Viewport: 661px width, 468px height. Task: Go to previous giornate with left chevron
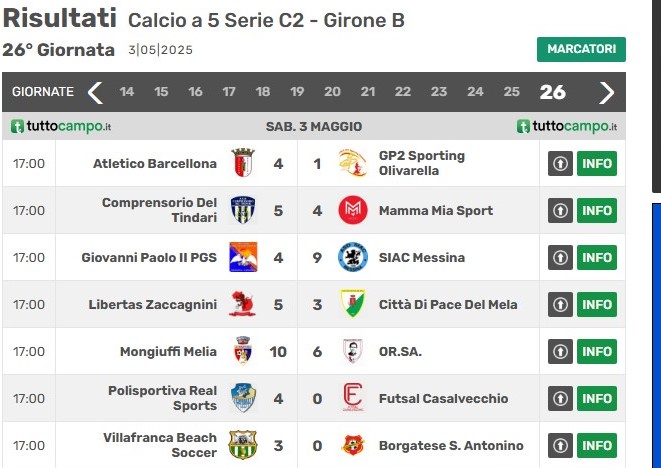click(x=95, y=92)
